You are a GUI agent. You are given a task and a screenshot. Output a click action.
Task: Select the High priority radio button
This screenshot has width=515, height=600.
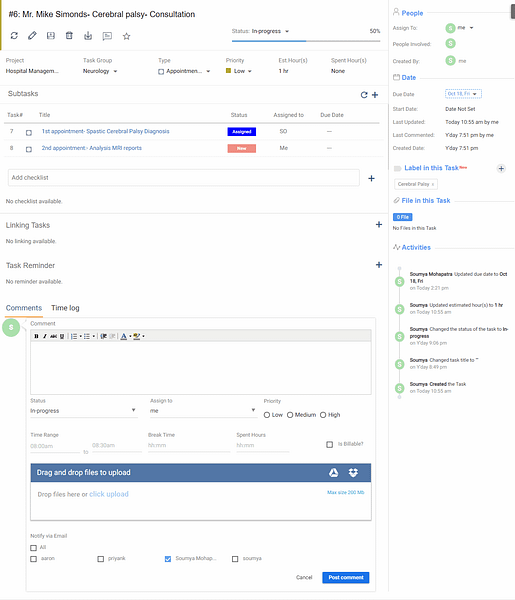pyautogui.click(x=323, y=415)
